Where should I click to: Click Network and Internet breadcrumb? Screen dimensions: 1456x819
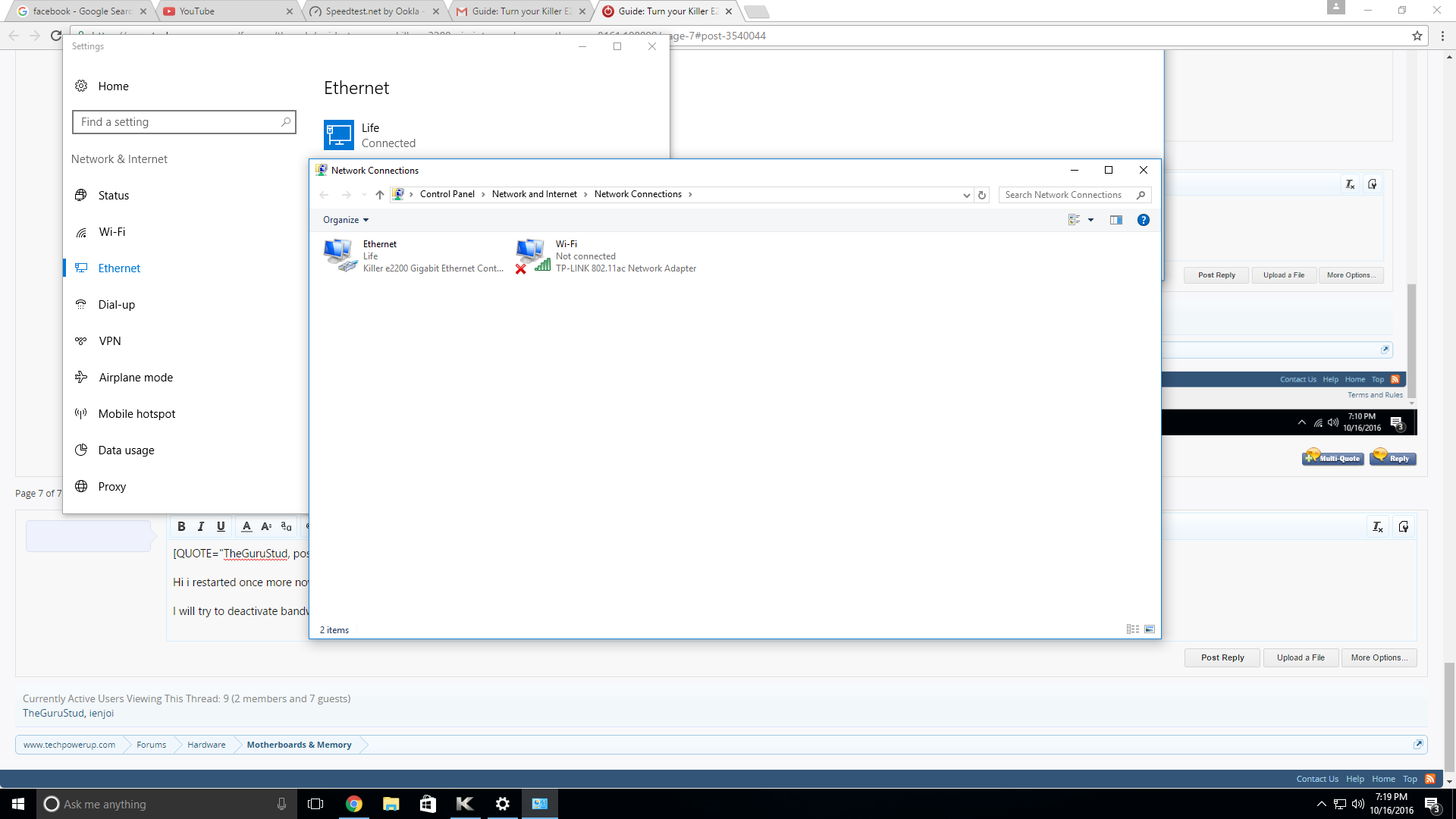coord(535,194)
